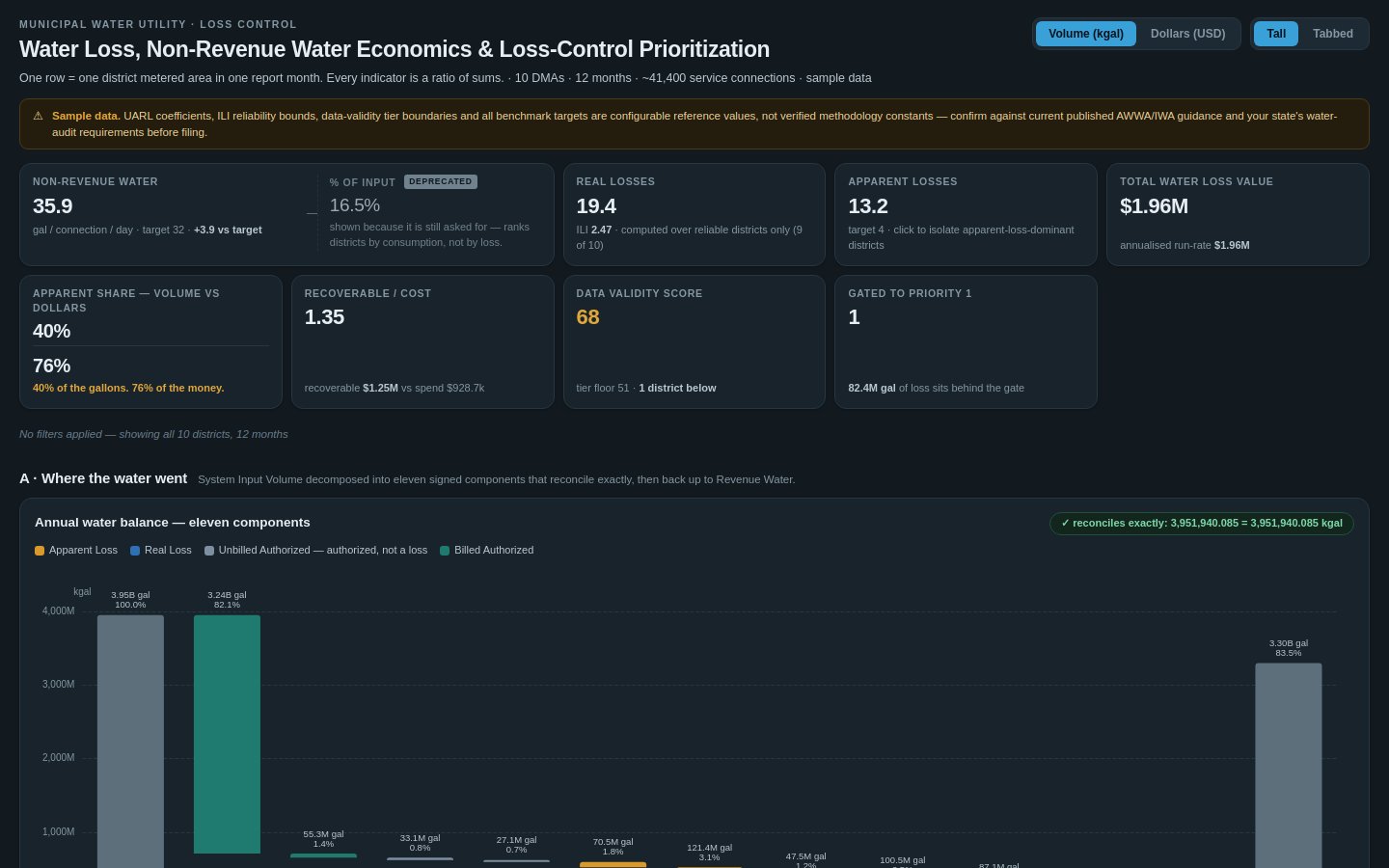Click Apparent Losses card to isolate districts
This screenshot has height=868, width=1389.
pos(966,214)
